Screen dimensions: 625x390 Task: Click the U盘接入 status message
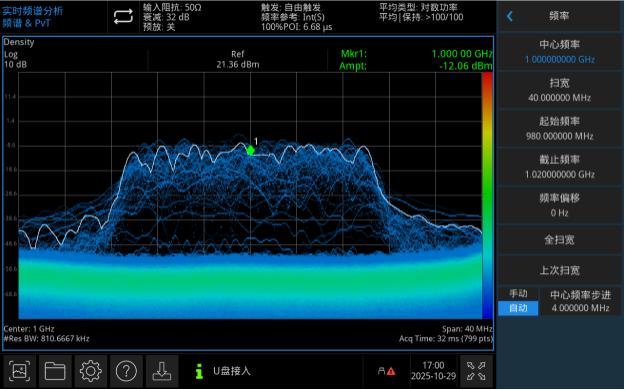point(232,371)
